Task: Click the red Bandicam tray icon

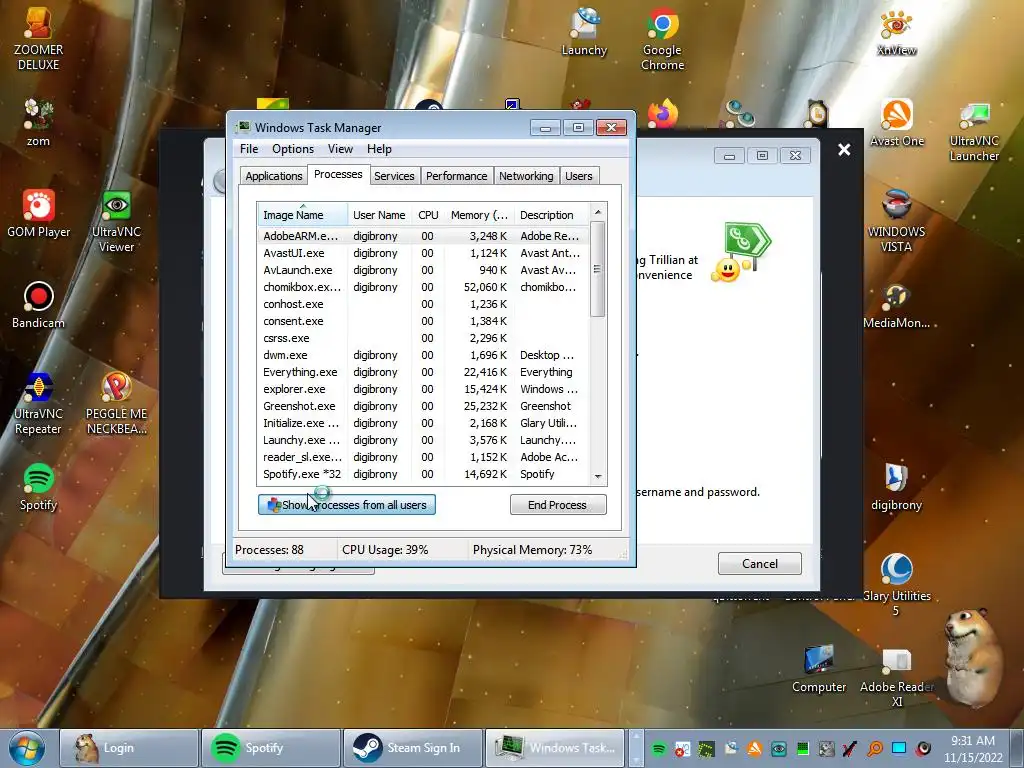Action: pyautogui.click(x=923, y=748)
